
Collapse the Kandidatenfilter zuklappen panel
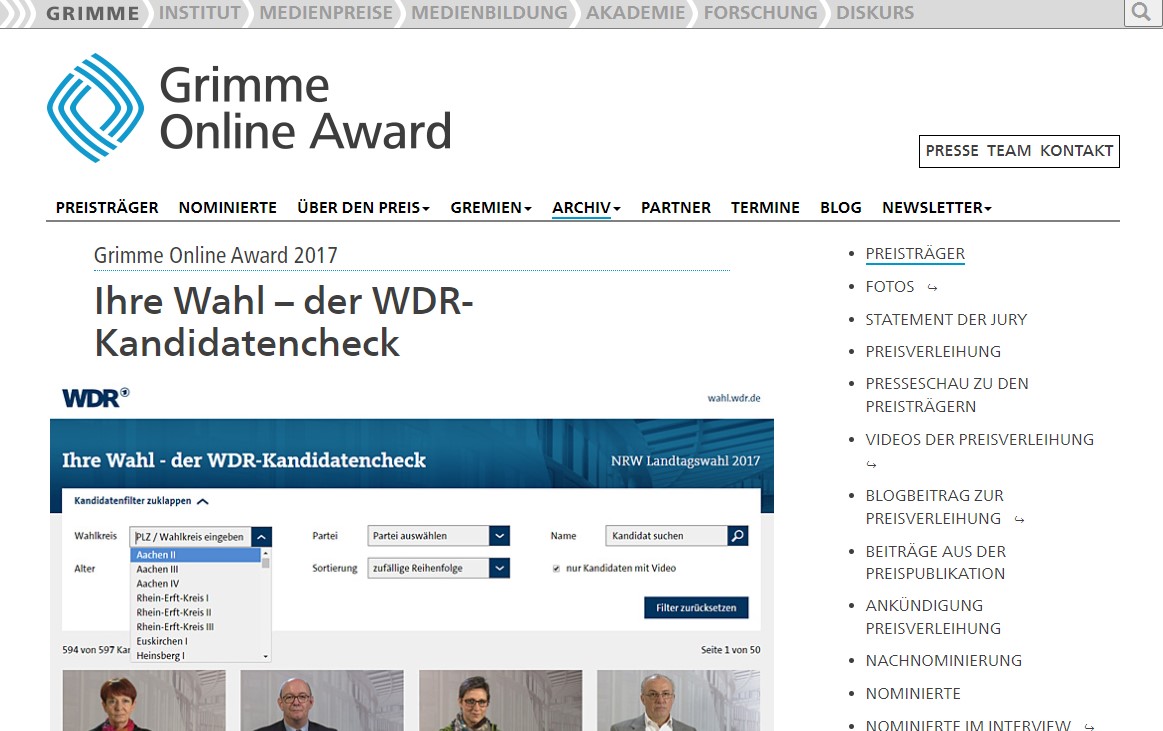coord(141,501)
